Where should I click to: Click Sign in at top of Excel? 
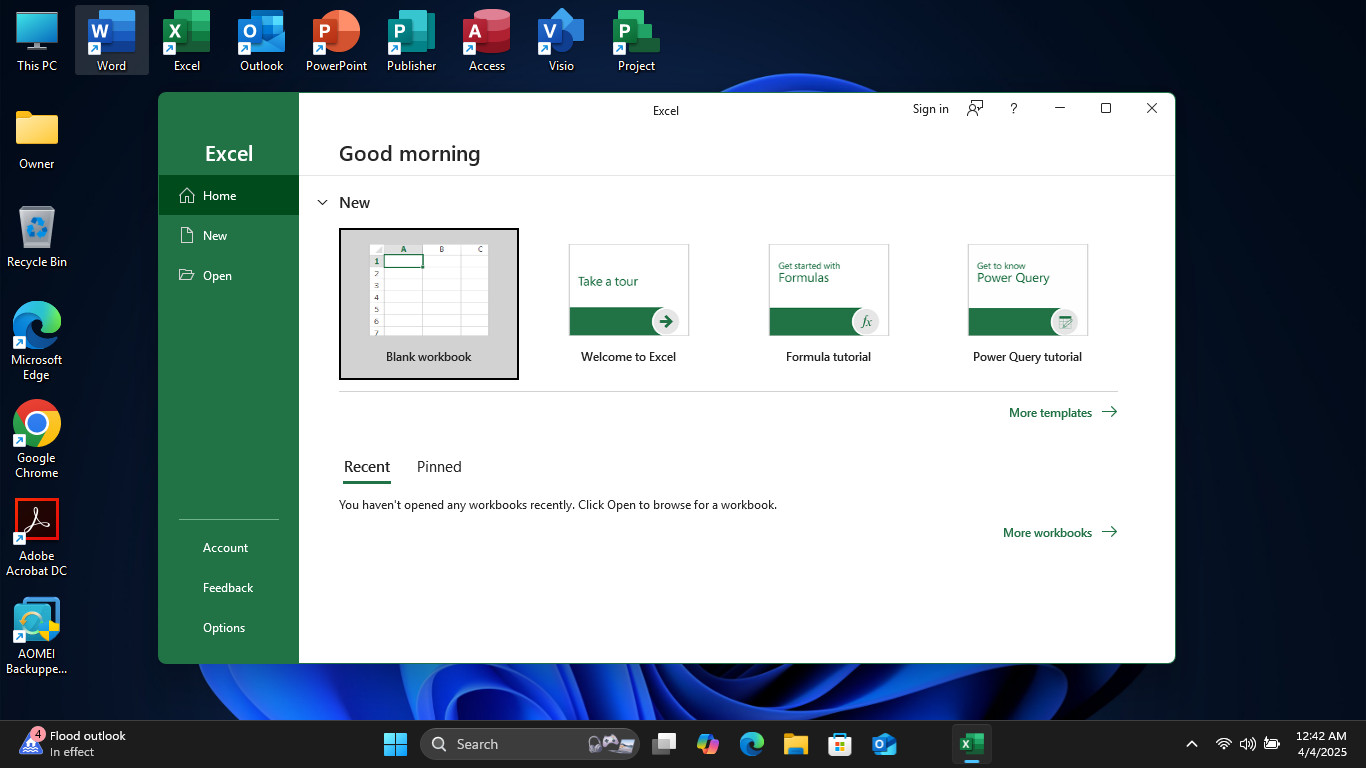[931, 109]
